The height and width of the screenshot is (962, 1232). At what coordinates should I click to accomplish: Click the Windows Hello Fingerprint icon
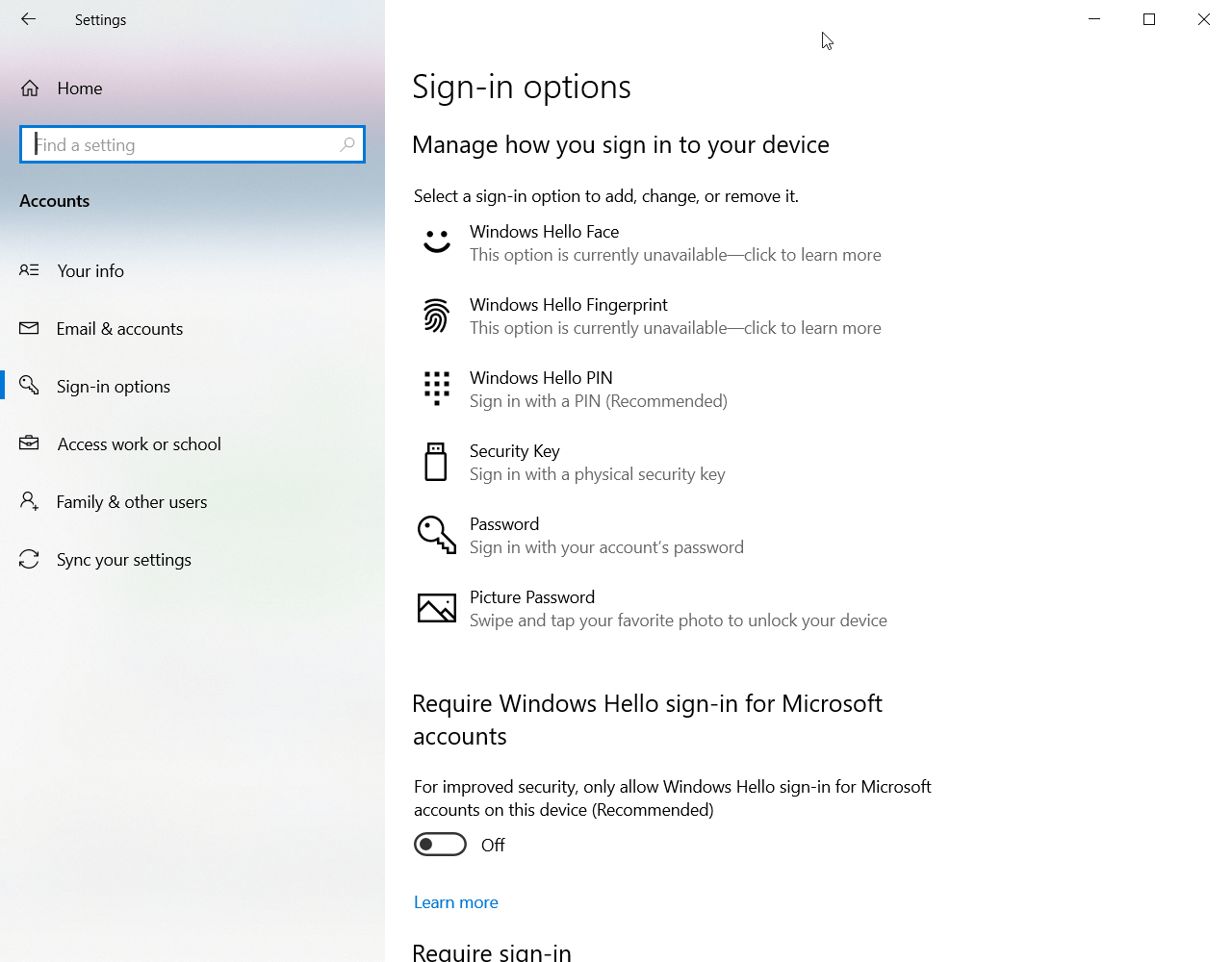tap(437, 316)
